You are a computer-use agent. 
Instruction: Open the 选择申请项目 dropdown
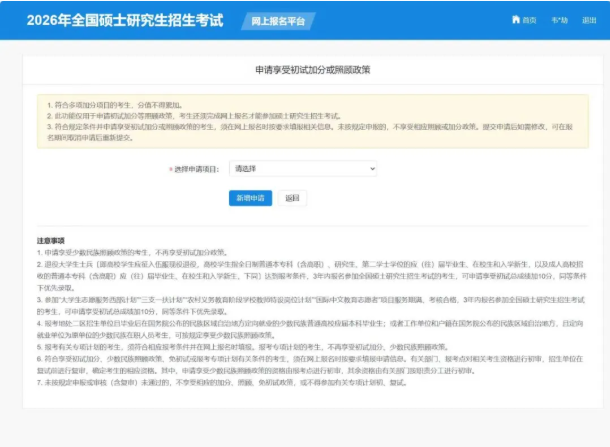click(302, 169)
